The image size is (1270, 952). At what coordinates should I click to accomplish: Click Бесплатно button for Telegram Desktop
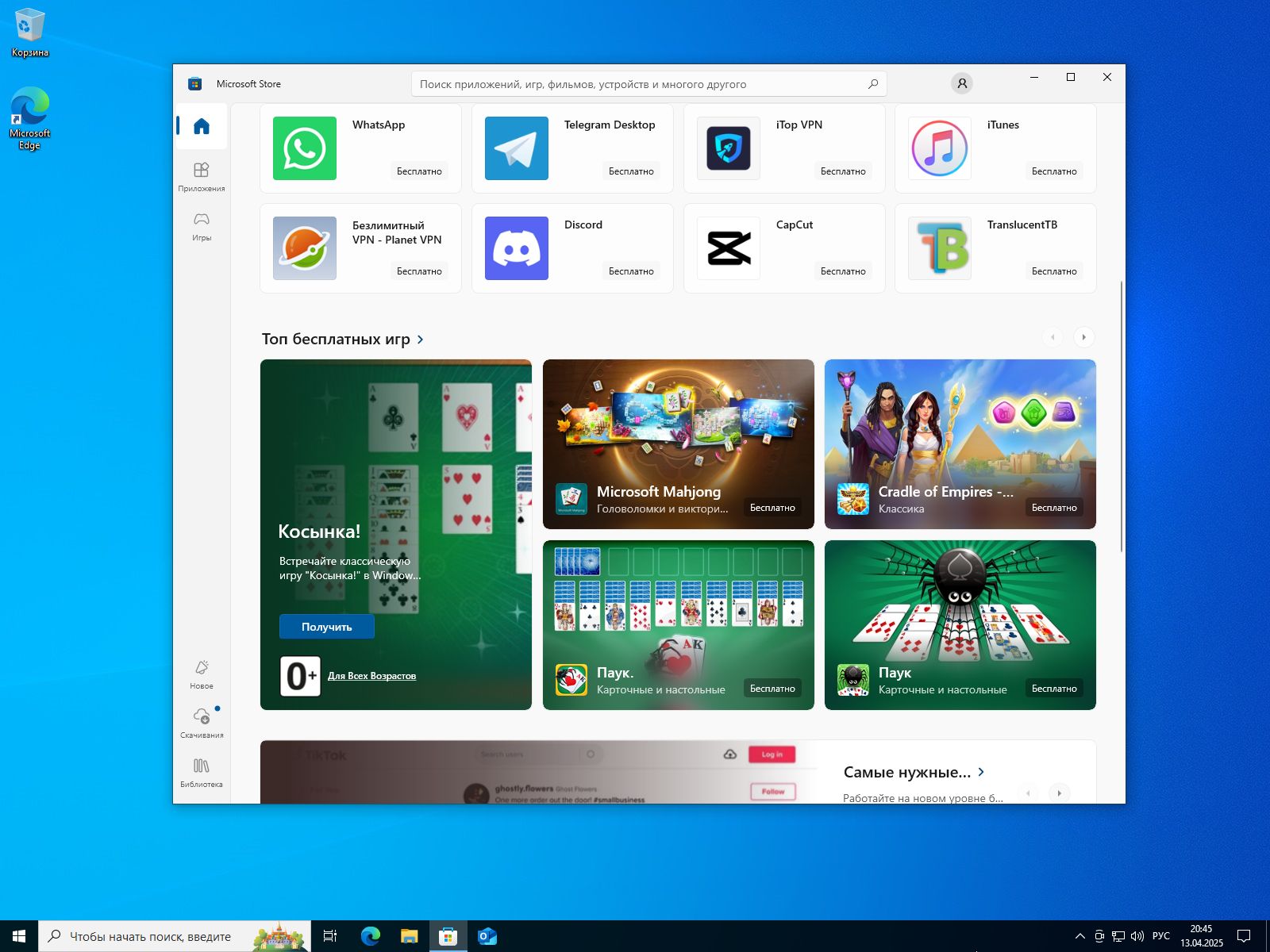[631, 171]
